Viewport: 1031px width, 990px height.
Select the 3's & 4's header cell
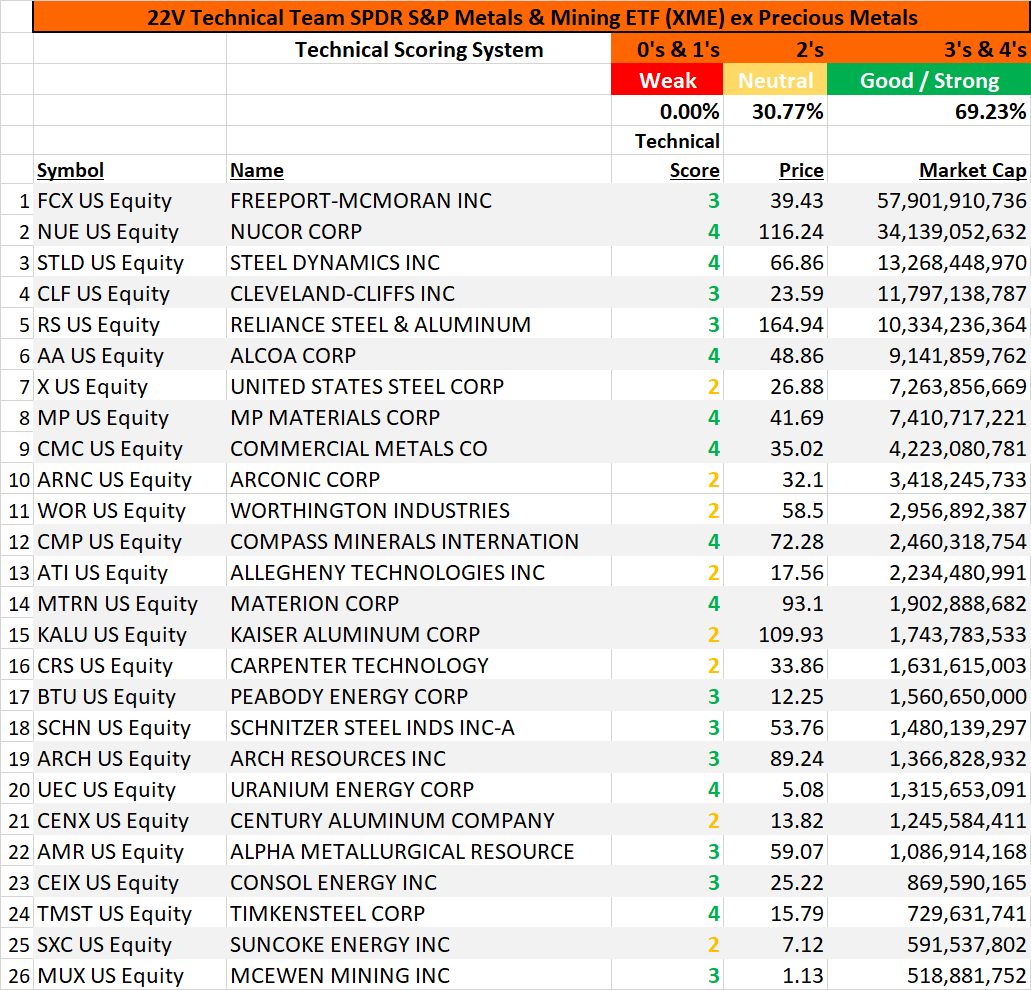928,49
